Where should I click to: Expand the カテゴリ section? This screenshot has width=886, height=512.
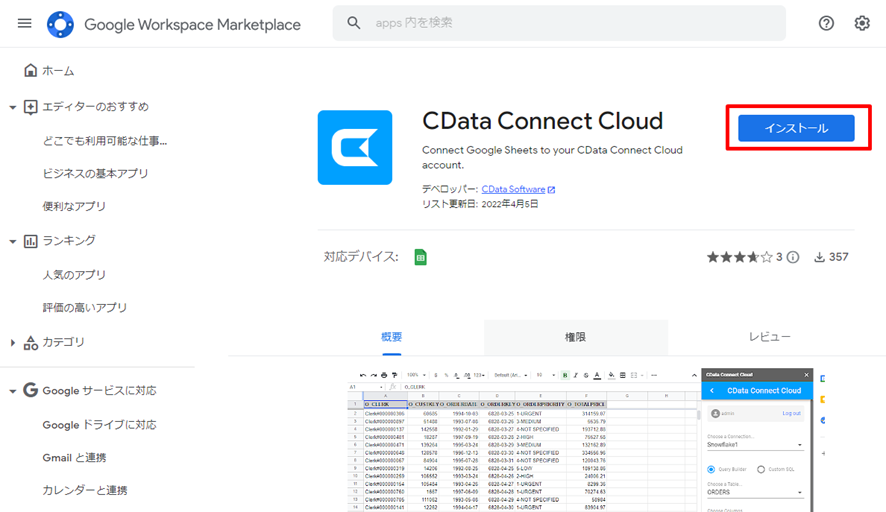[12, 342]
